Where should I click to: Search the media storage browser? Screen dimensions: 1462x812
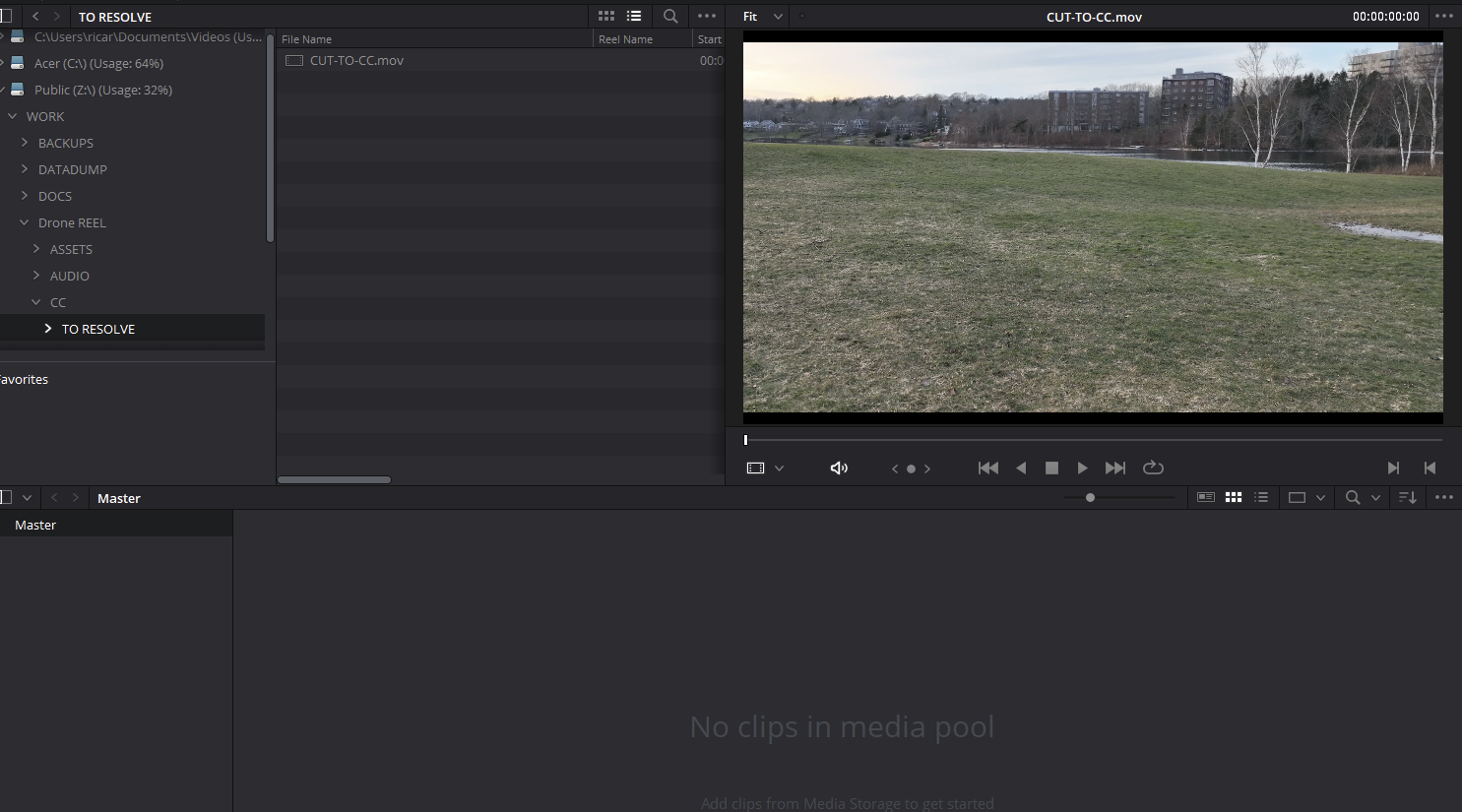tap(670, 17)
